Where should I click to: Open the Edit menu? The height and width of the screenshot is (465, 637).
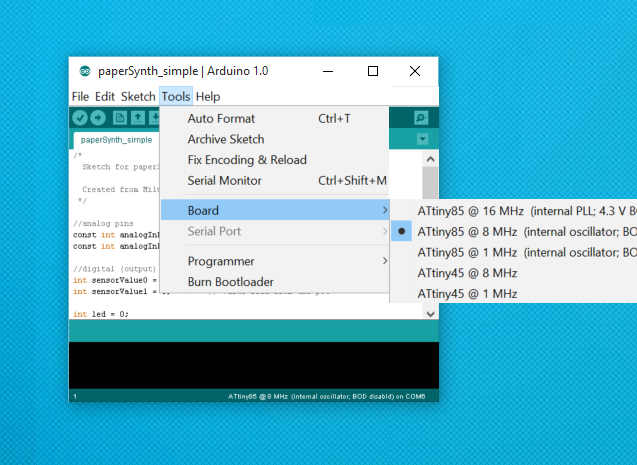tap(105, 97)
